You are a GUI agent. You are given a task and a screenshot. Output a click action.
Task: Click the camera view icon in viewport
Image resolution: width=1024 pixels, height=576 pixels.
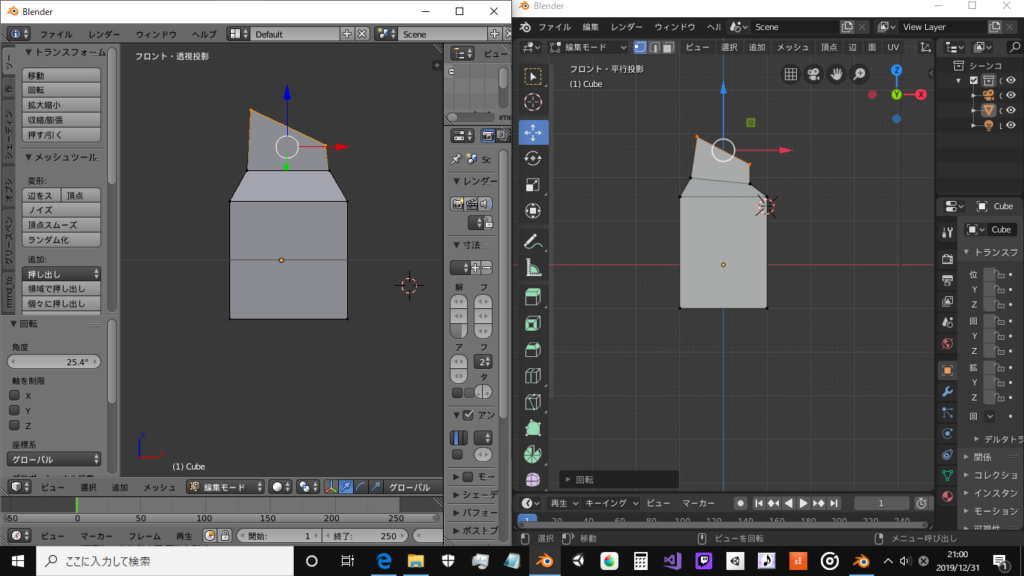pos(813,74)
